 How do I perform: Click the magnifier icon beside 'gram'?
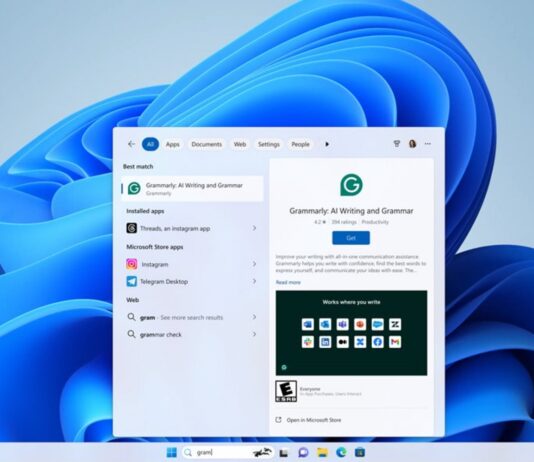tap(131, 317)
